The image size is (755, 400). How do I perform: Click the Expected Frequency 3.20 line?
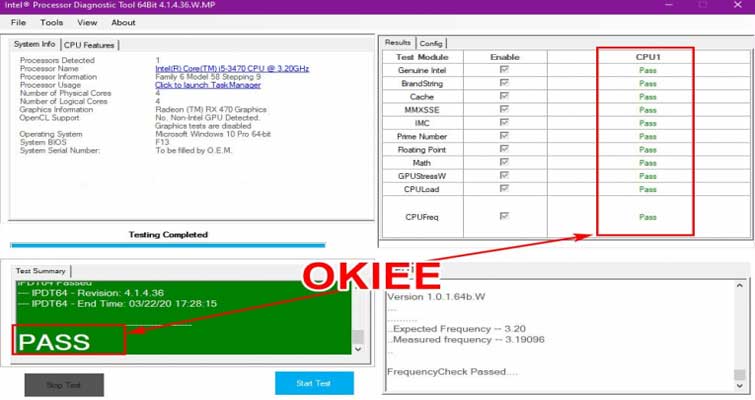[x=456, y=329]
